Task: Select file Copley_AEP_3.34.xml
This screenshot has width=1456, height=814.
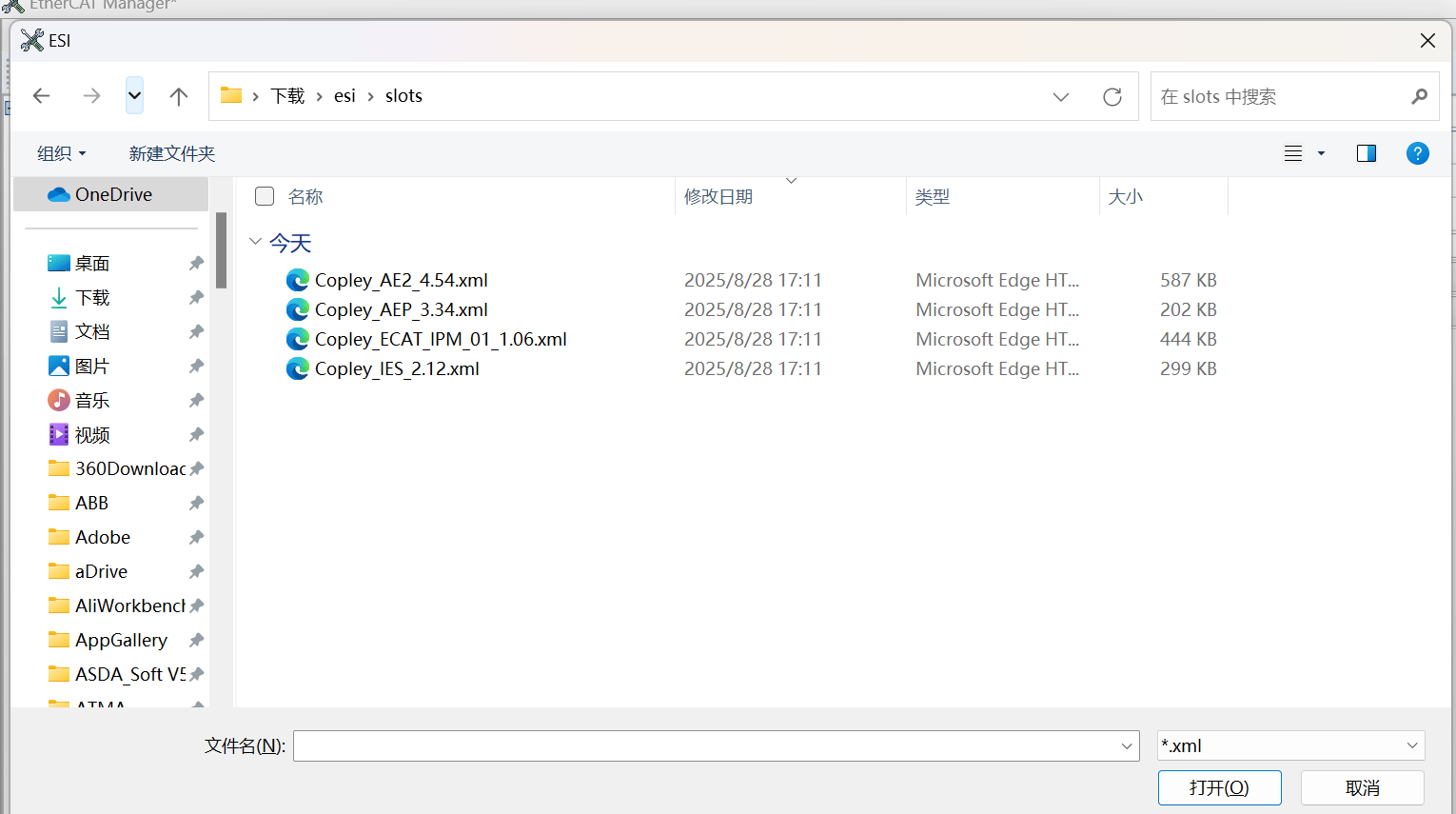Action: click(401, 309)
